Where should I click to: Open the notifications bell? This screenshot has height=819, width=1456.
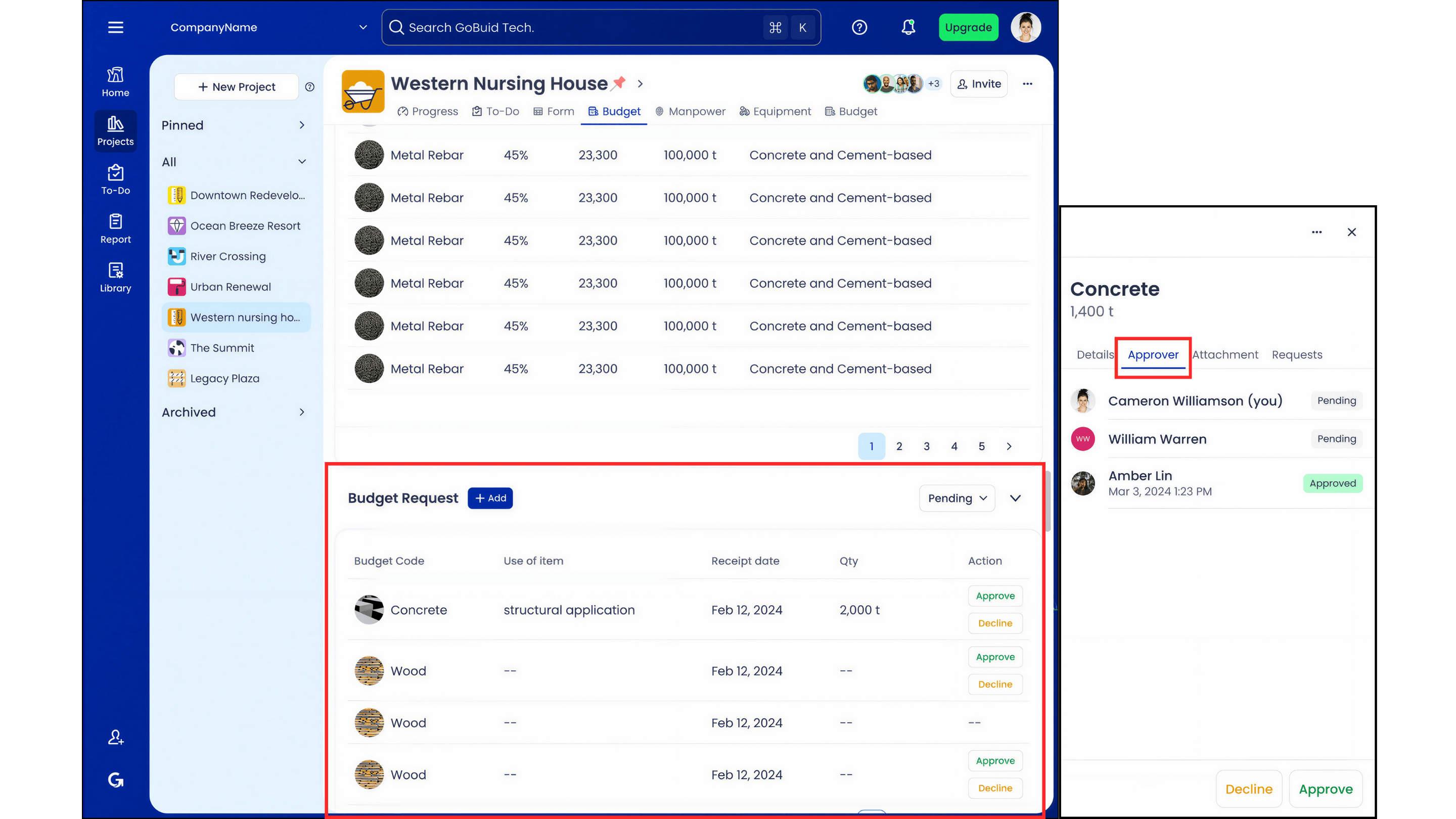click(908, 27)
